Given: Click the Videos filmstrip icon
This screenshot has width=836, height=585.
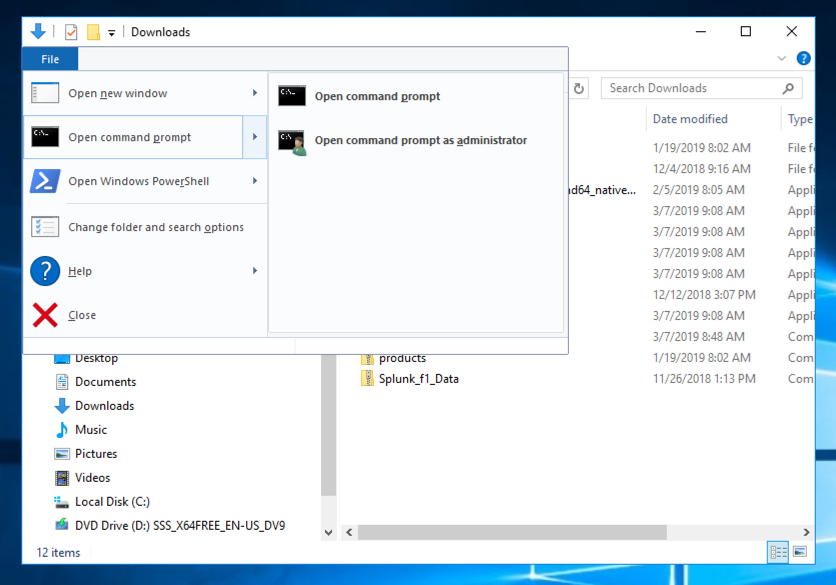Looking at the screenshot, I should [x=62, y=478].
